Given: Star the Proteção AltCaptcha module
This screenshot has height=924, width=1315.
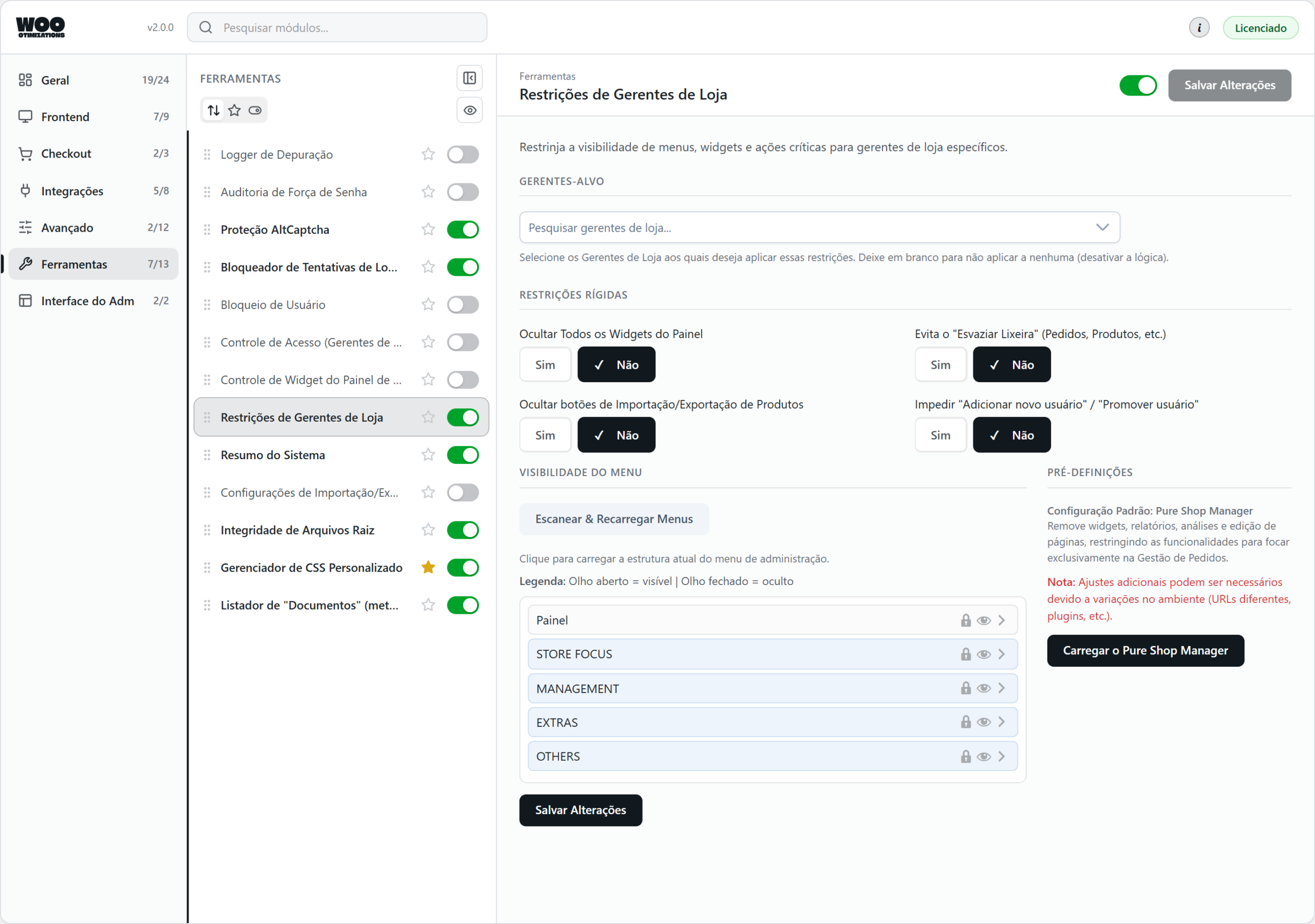Looking at the screenshot, I should point(428,229).
